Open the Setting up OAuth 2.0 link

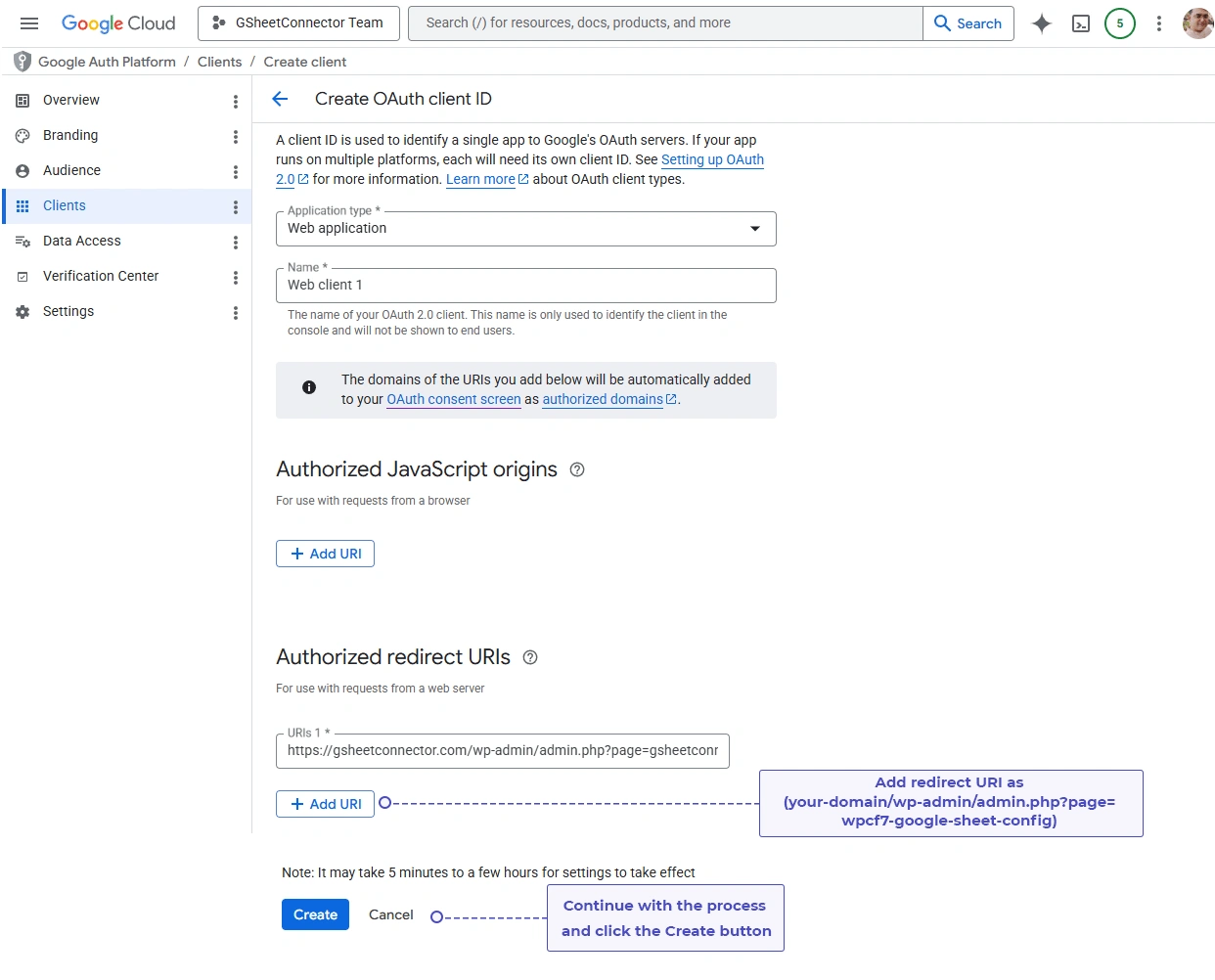click(x=712, y=159)
